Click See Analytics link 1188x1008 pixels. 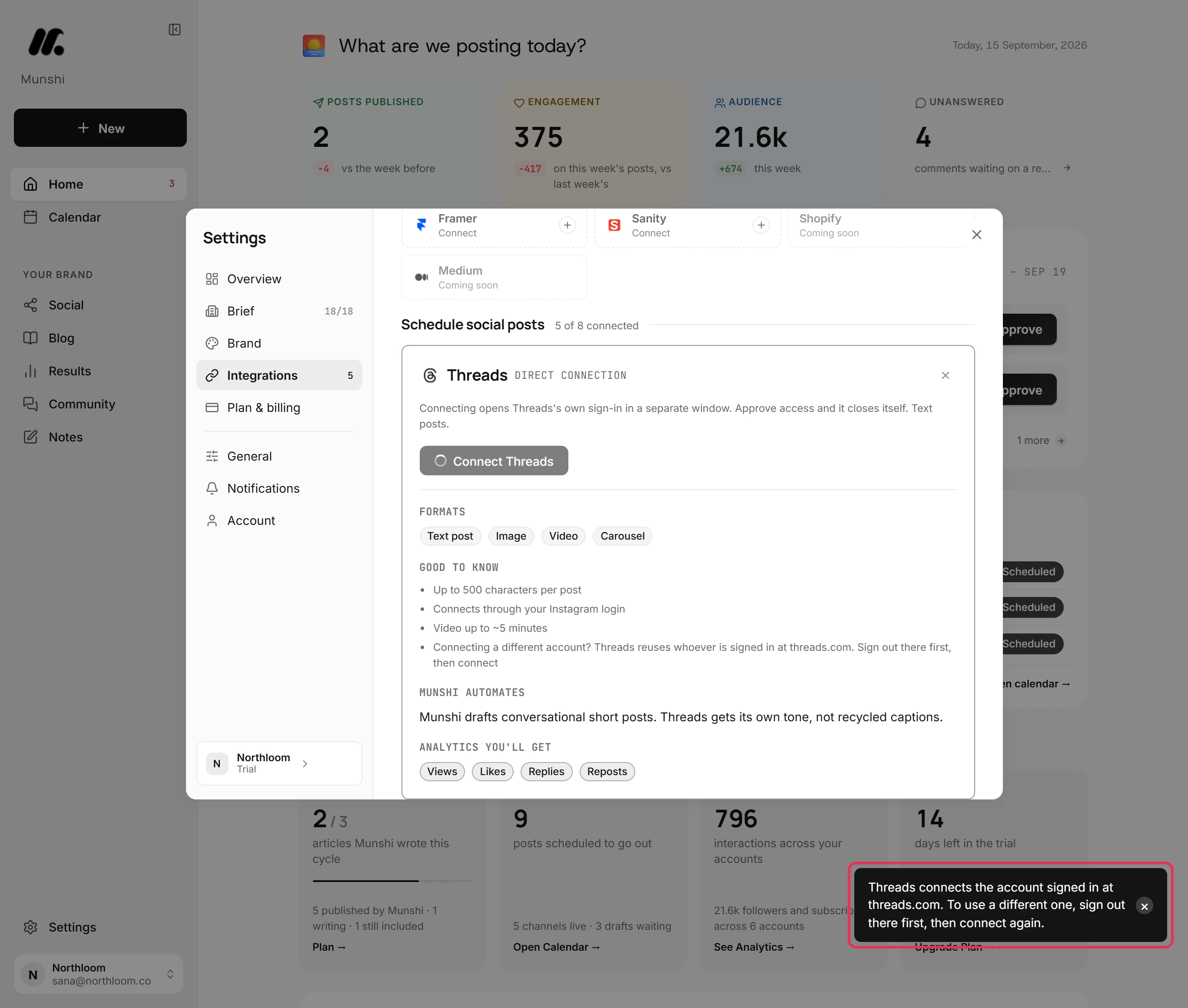(x=754, y=947)
